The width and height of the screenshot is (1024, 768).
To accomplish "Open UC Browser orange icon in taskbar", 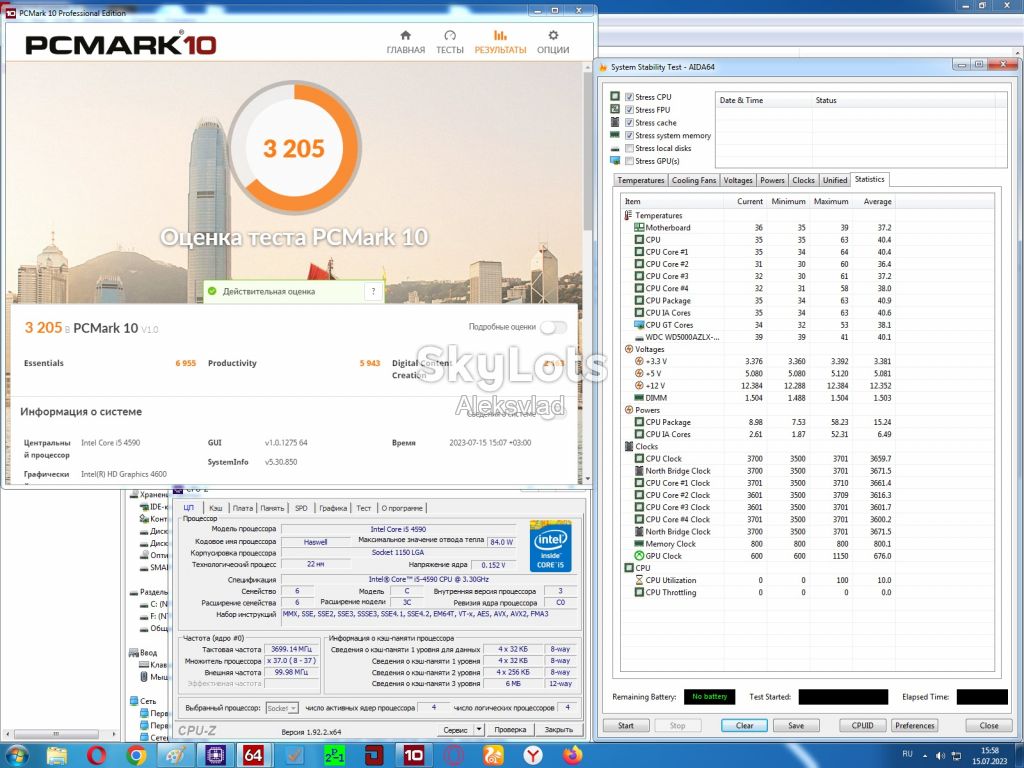I will tap(493, 756).
